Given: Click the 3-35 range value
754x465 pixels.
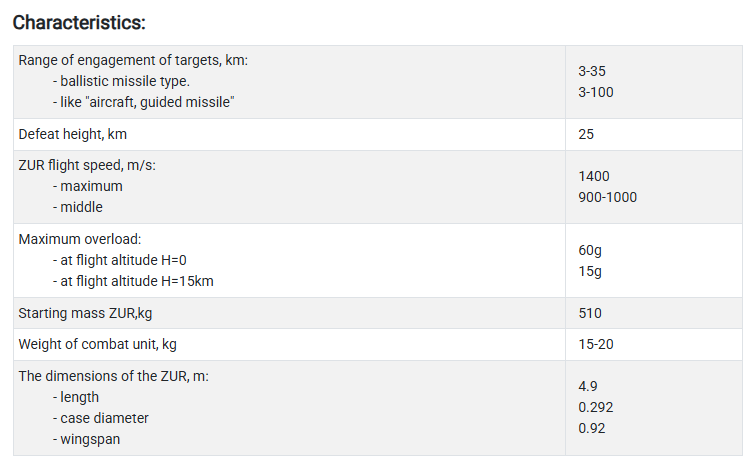Looking at the screenshot, I should (x=592, y=72).
